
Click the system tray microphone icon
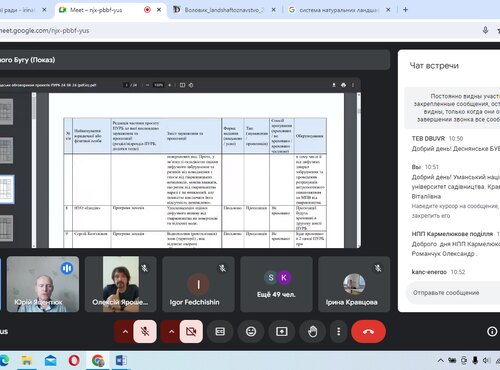click(x=475, y=360)
